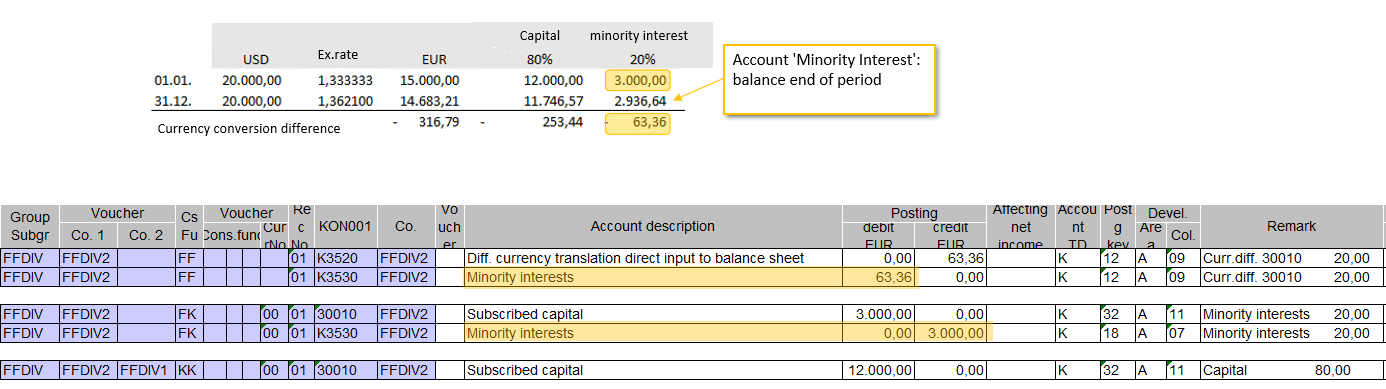Click the 'Account description' column header
Image resolution: width=1386 pixels, height=389 pixels.
(653, 227)
